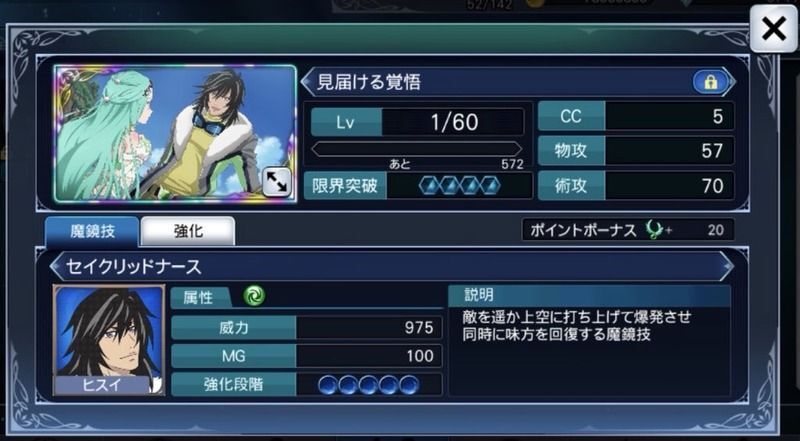The width and height of the screenshot is (800, 441).
Task: Click the left chevron beside セイクリッドナース
Action: point(58,266)
